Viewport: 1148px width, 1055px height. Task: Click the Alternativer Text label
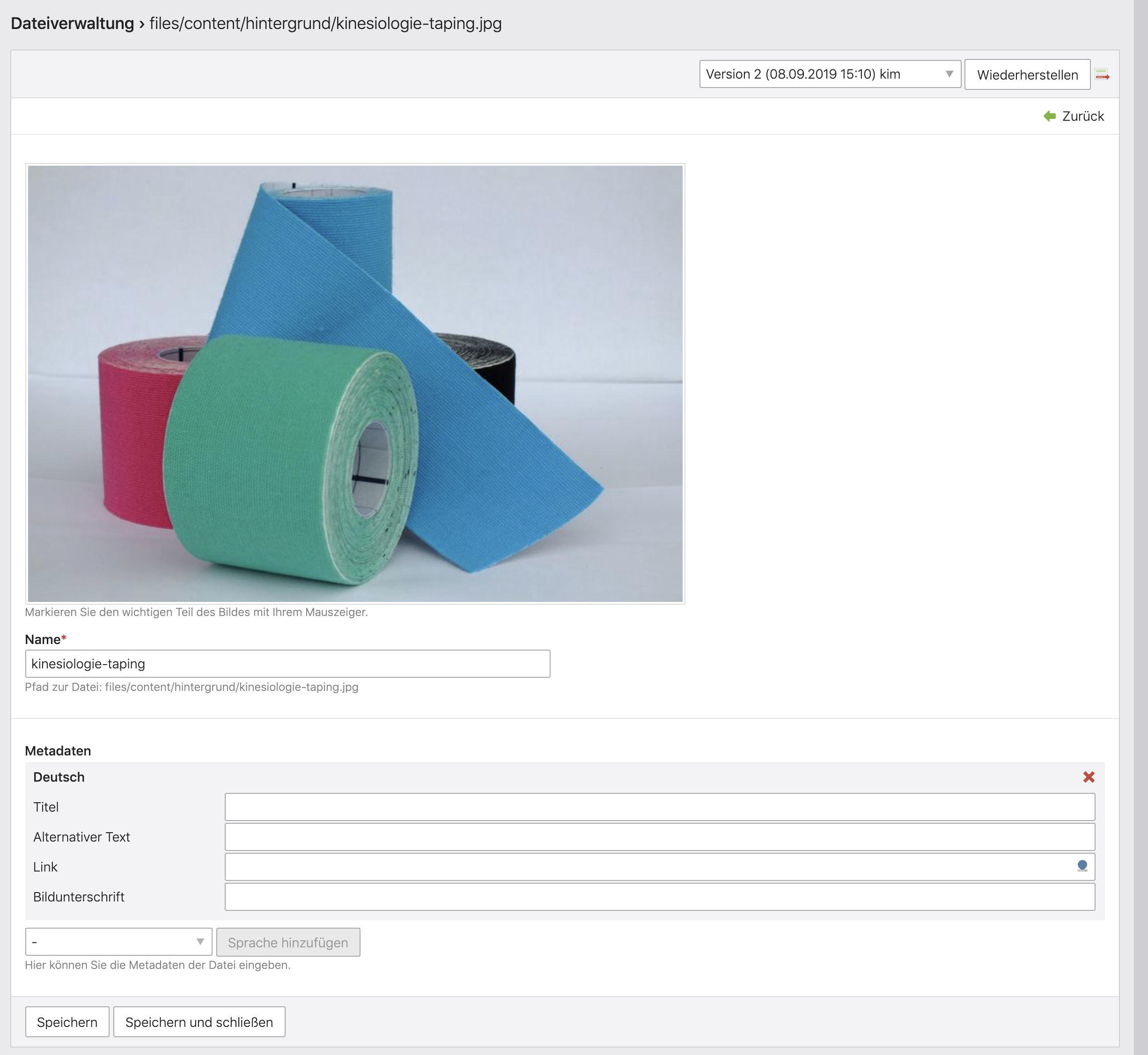coord(81,836)
